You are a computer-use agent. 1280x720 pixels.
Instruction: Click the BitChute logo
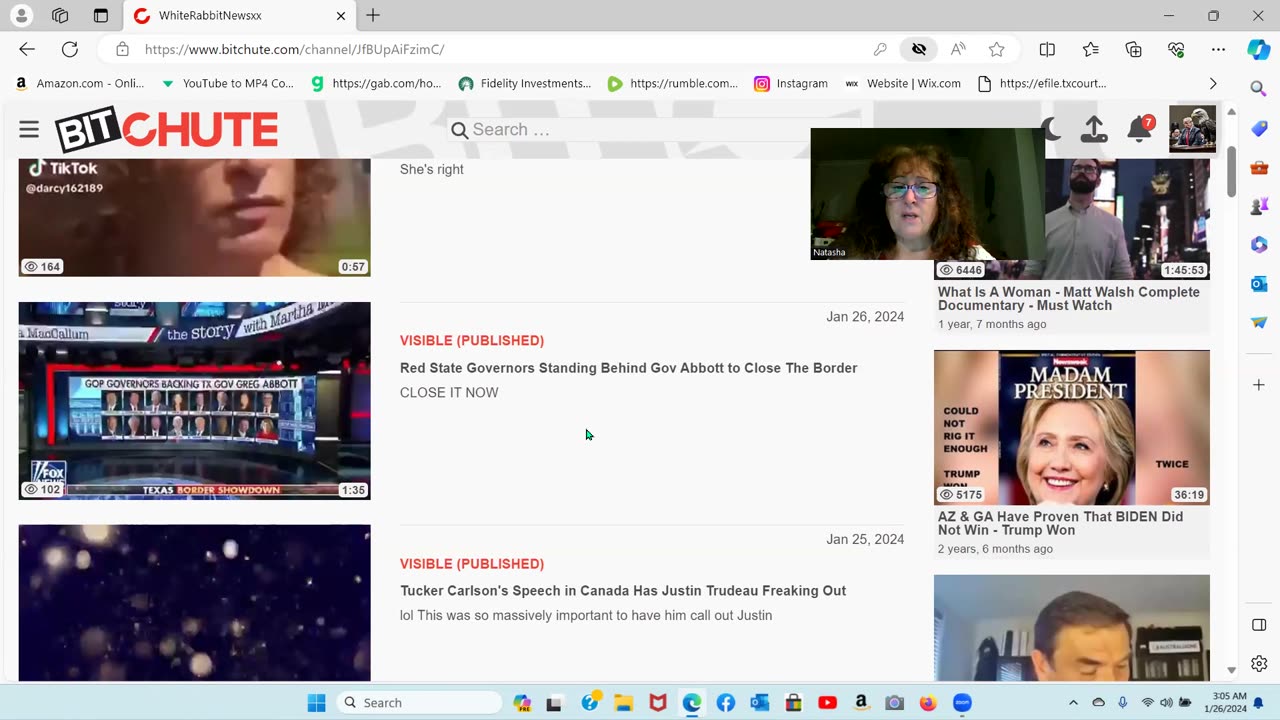pyautogui.click(x=166, y=129)
